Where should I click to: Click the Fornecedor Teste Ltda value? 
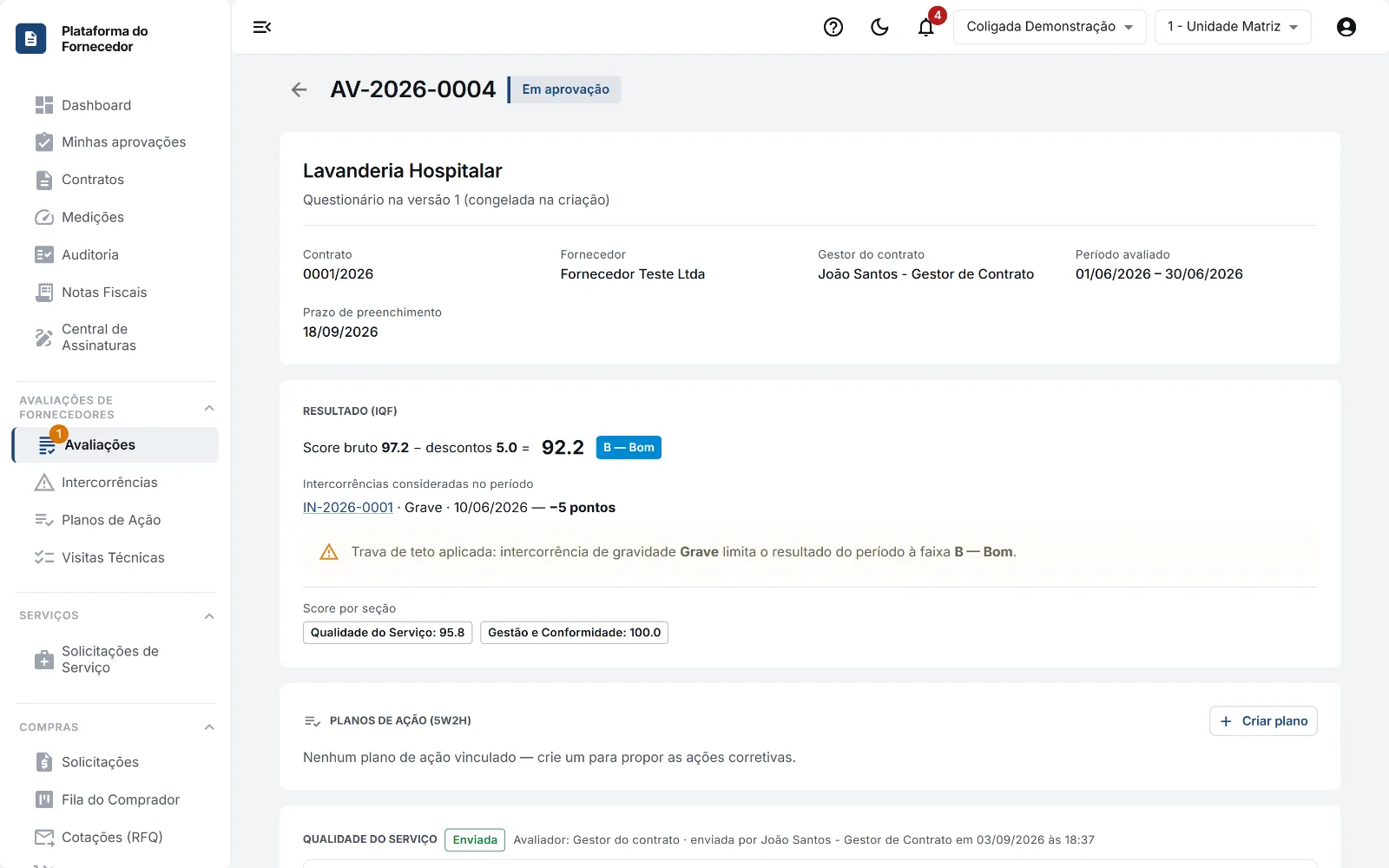(633, 274)
